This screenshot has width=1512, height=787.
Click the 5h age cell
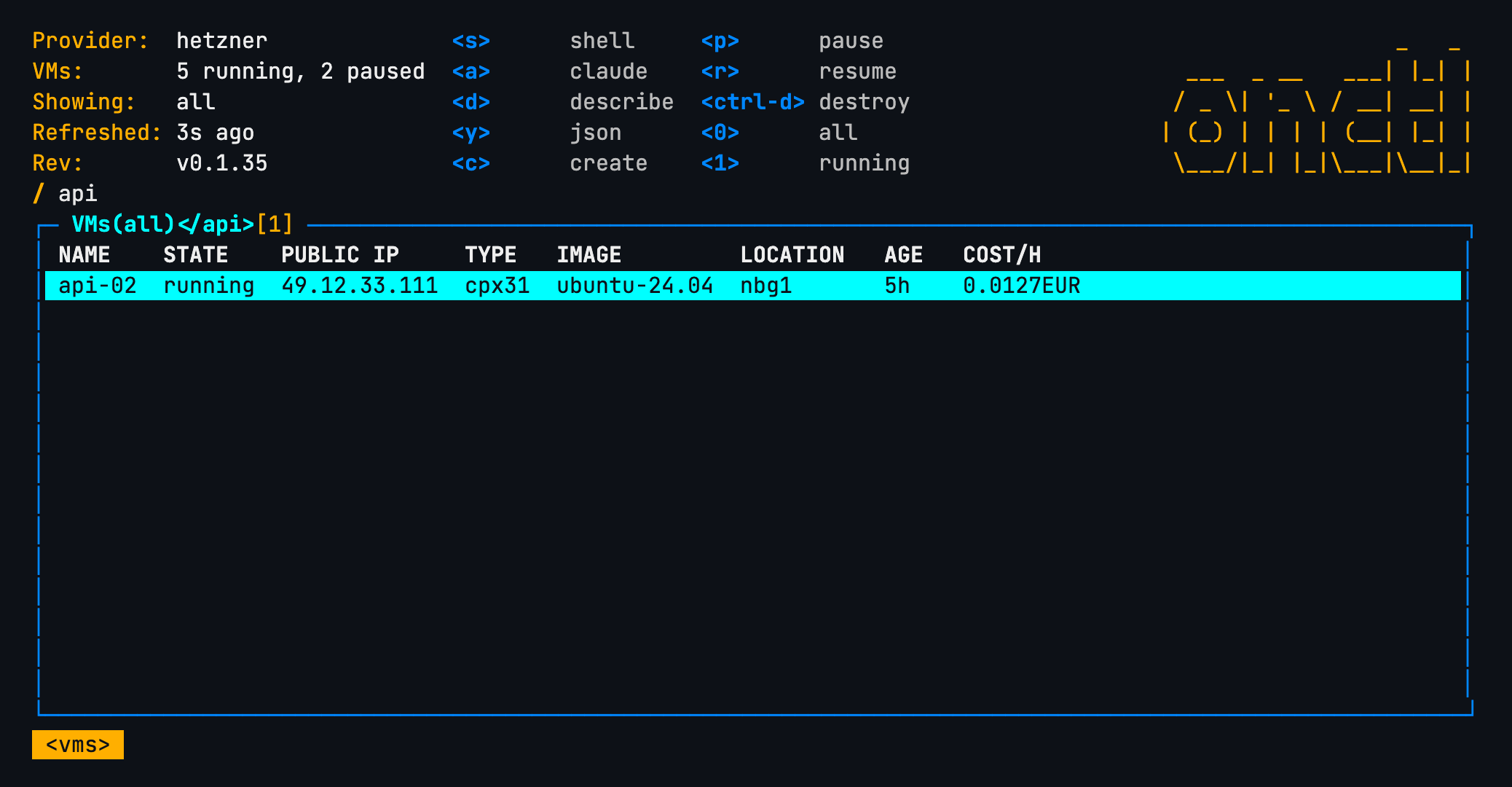click(897, 286)
